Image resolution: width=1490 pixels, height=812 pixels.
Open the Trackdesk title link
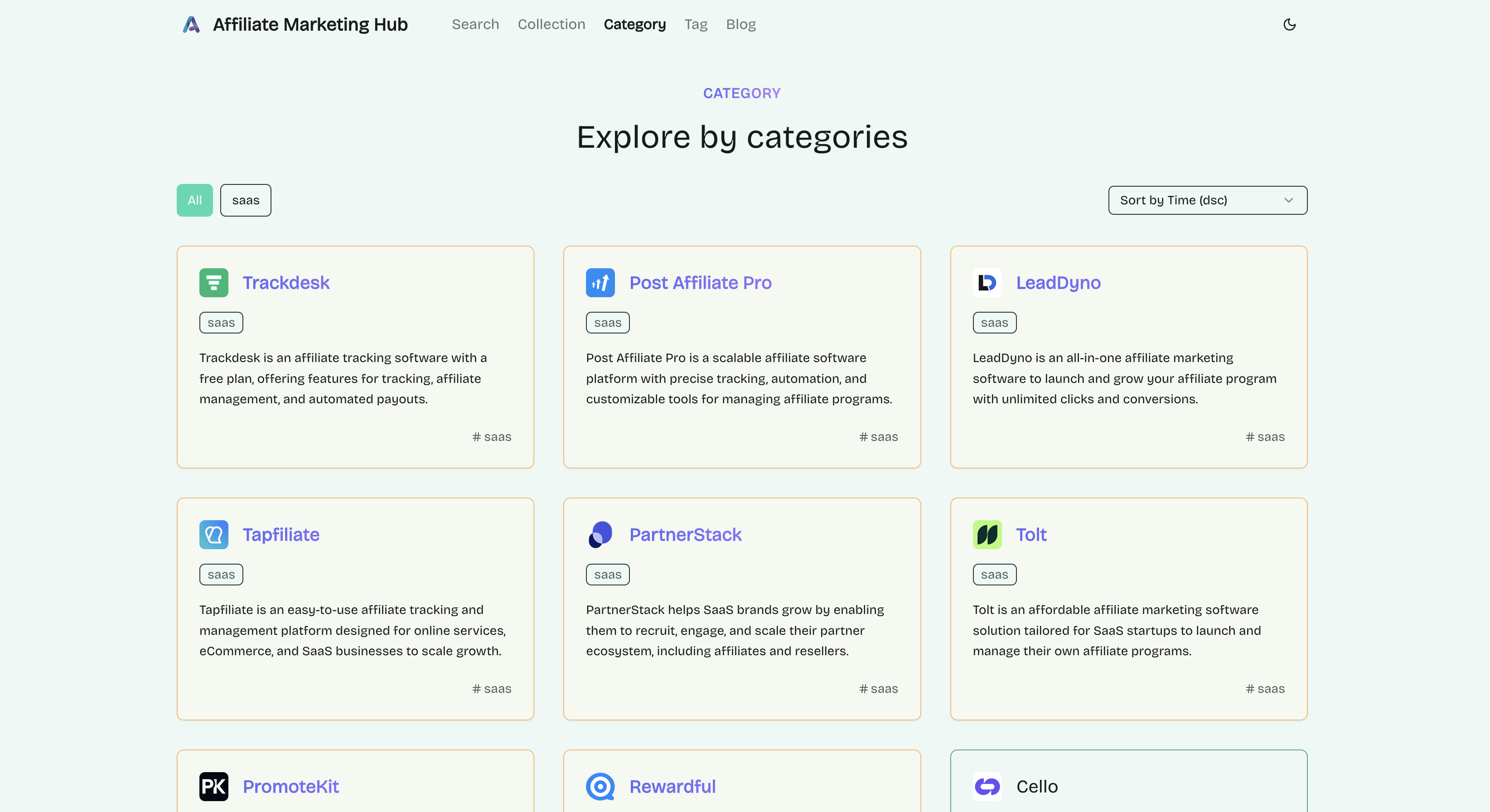(286, 283)
